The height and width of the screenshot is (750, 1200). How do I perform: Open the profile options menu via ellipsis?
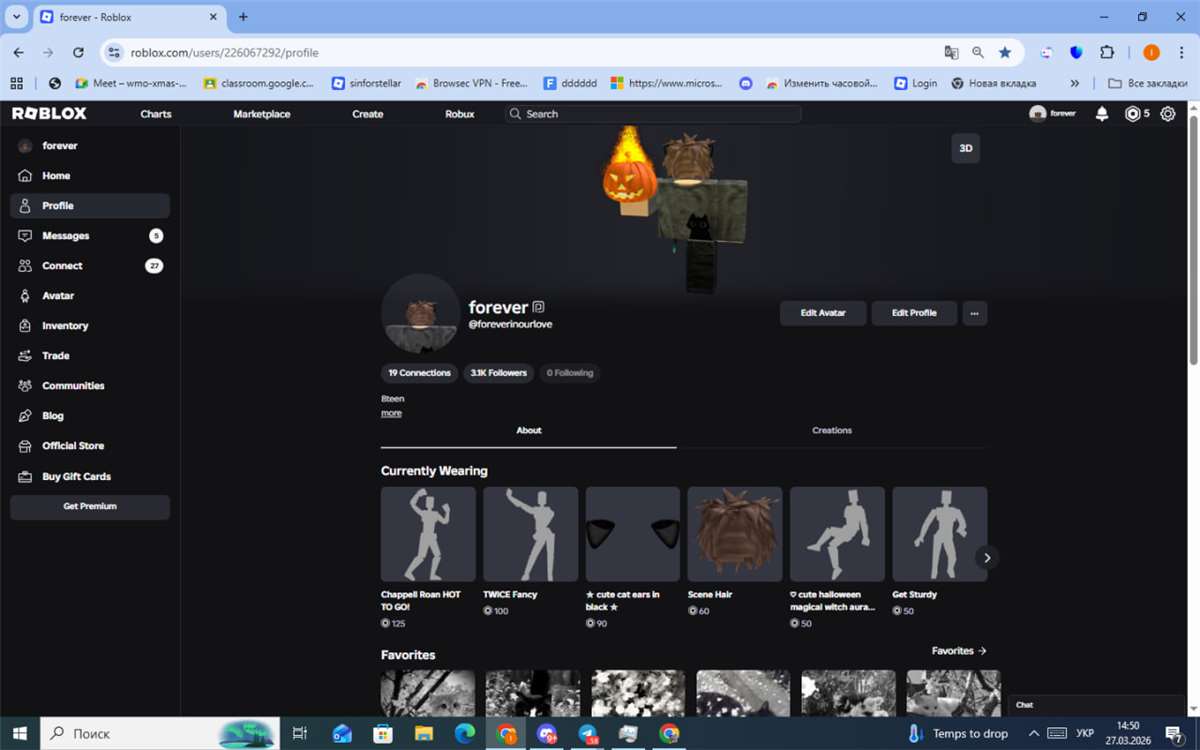(x=974, y=313)
